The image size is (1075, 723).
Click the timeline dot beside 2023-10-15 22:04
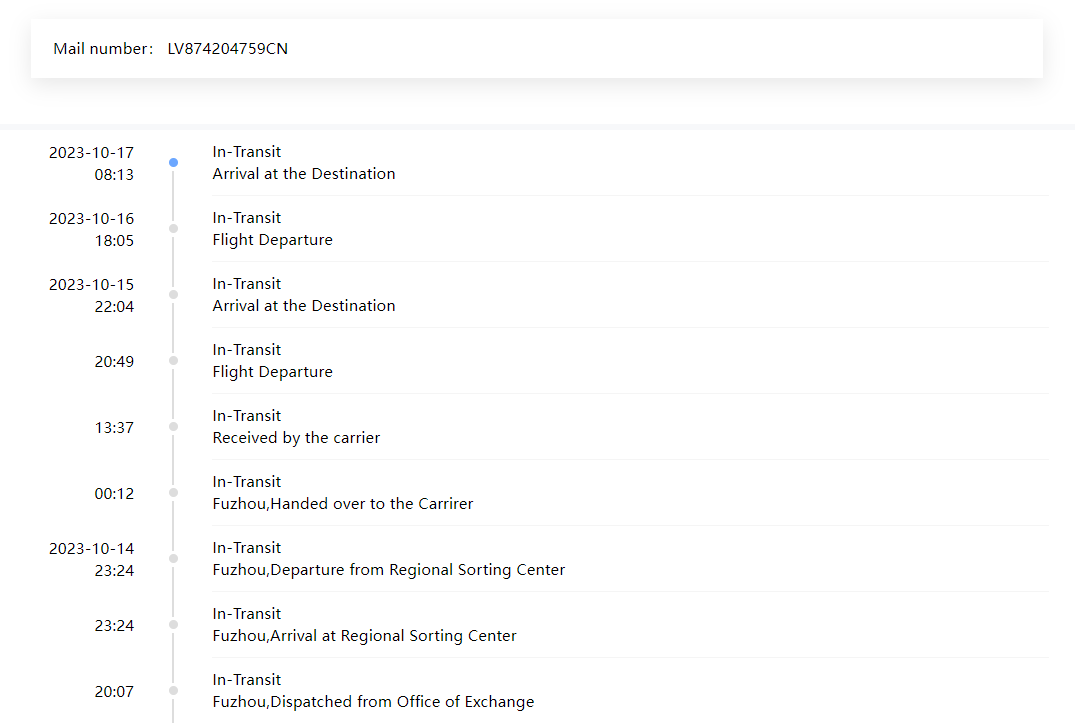[173, 294]
